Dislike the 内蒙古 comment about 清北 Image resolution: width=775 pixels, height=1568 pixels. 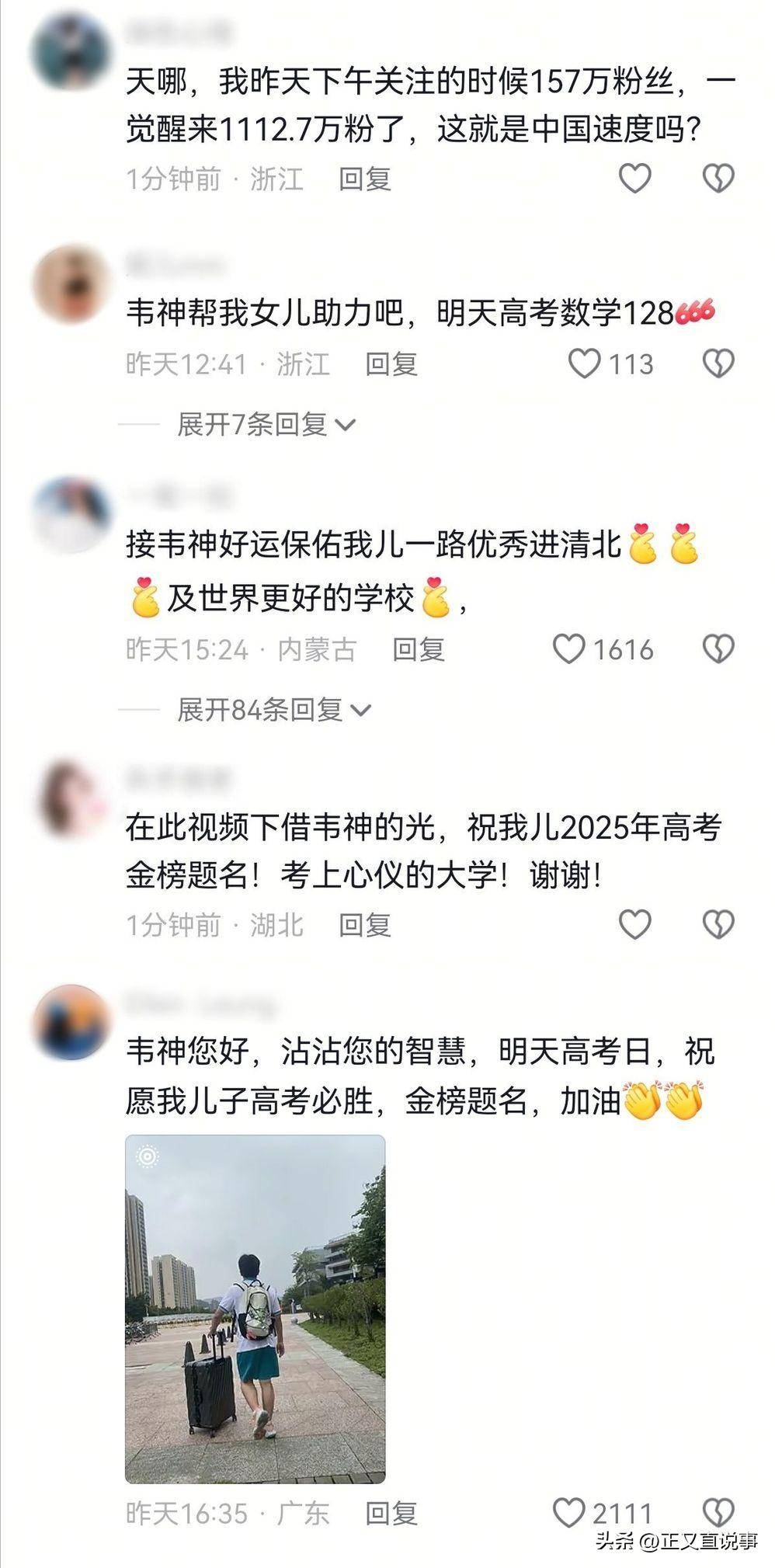[718, 649]
